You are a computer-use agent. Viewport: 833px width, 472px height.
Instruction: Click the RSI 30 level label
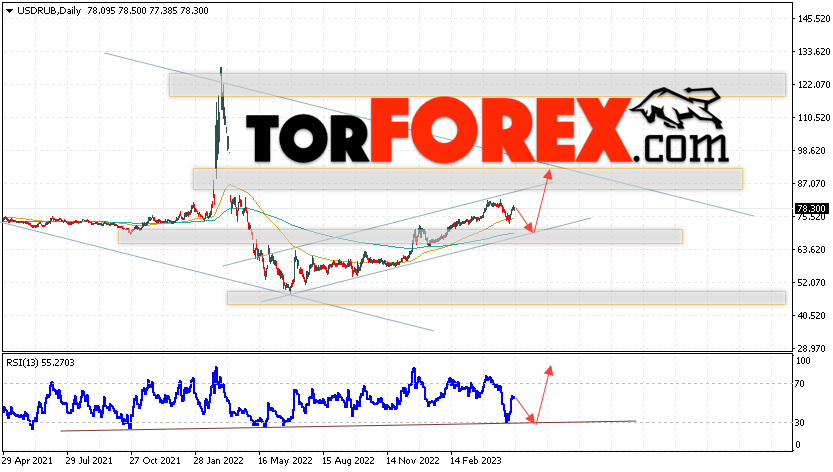coord(800,423)
